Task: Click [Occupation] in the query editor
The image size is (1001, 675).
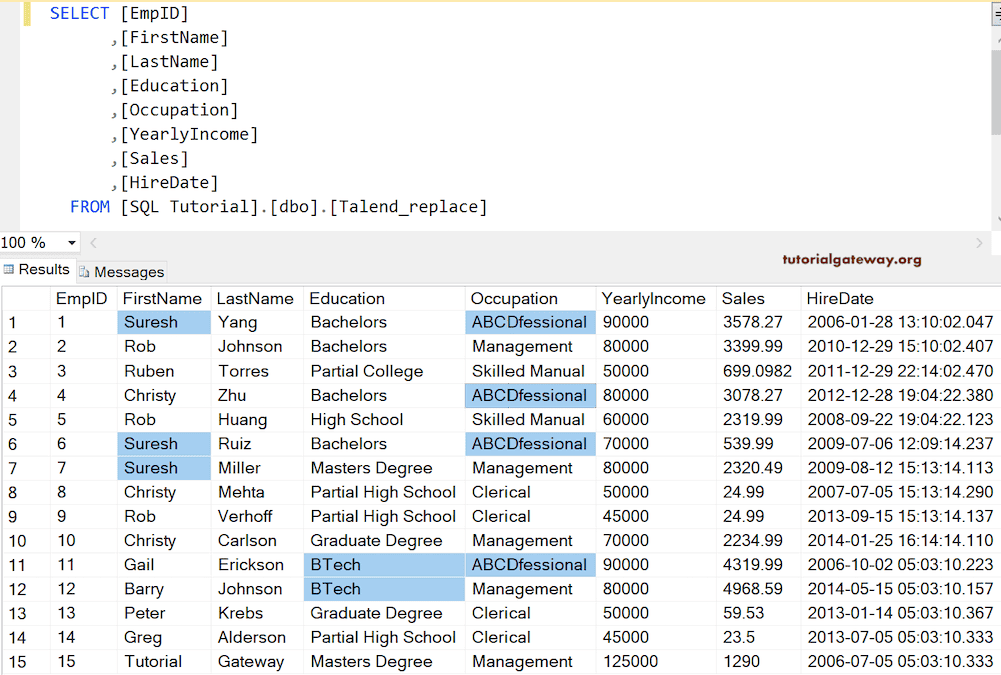Action: pos(179,110)
